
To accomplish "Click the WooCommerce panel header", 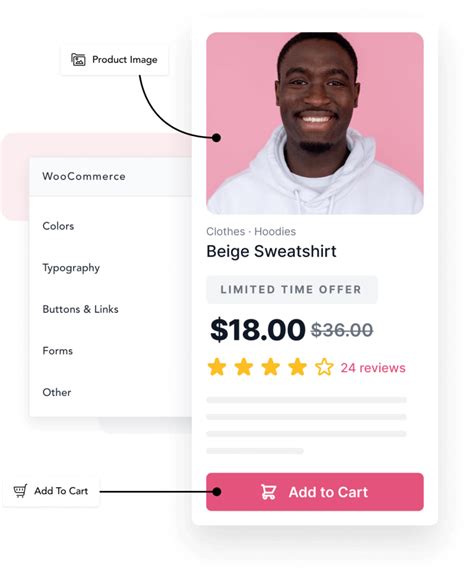I will 111,177.
